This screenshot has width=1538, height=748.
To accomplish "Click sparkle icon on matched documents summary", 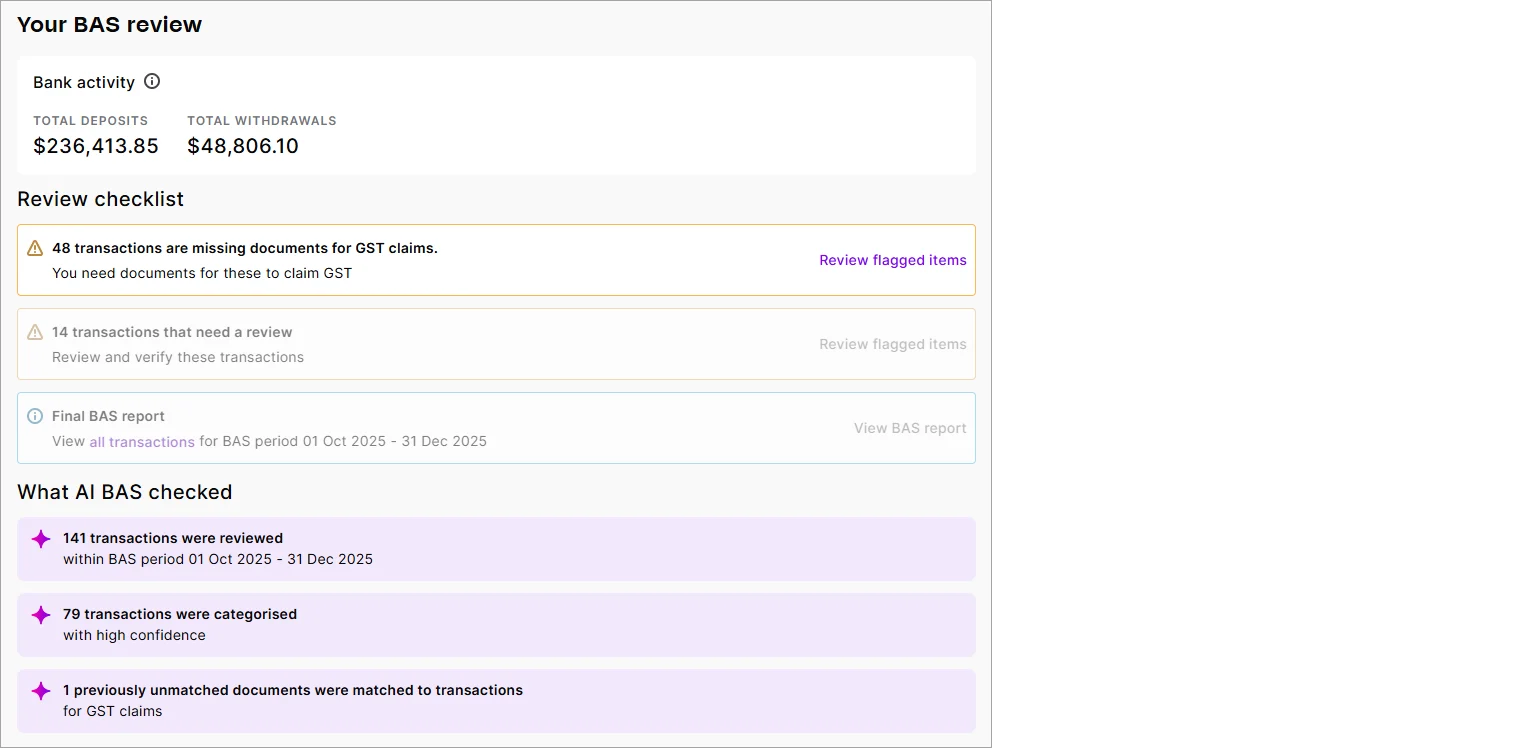I will [41, 690].
